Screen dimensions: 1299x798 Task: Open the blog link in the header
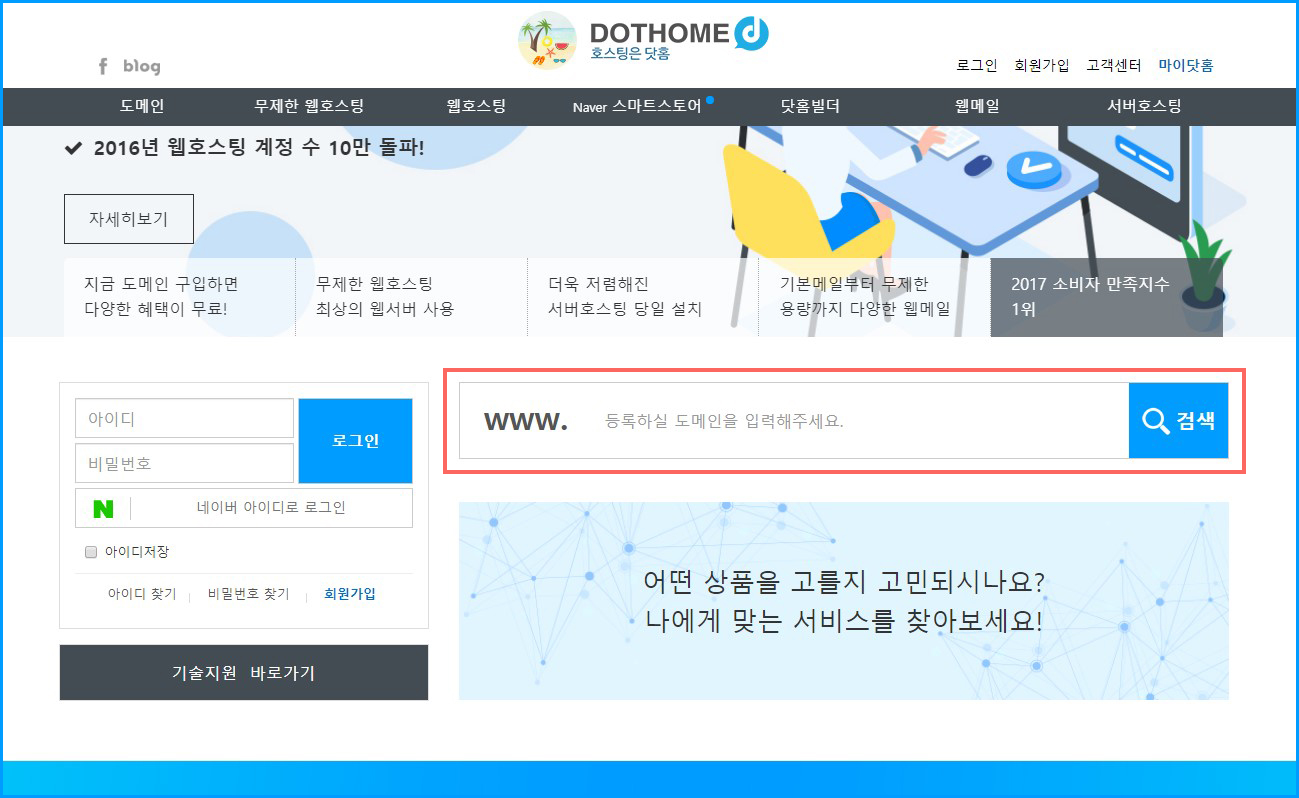click(142, 66)
